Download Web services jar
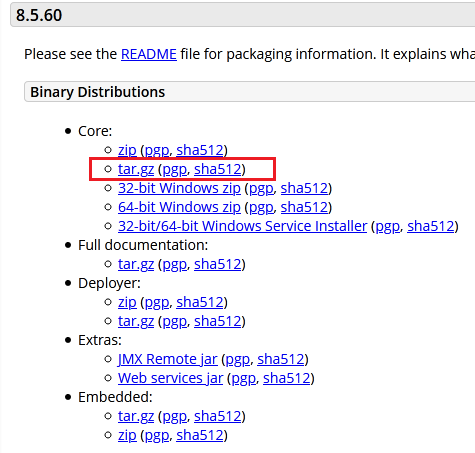 pyautogui.click(x=170, y=378)
